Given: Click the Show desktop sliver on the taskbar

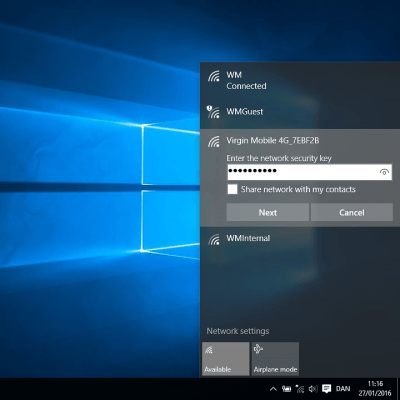Looking at the screenshot, I should (398, 389).
